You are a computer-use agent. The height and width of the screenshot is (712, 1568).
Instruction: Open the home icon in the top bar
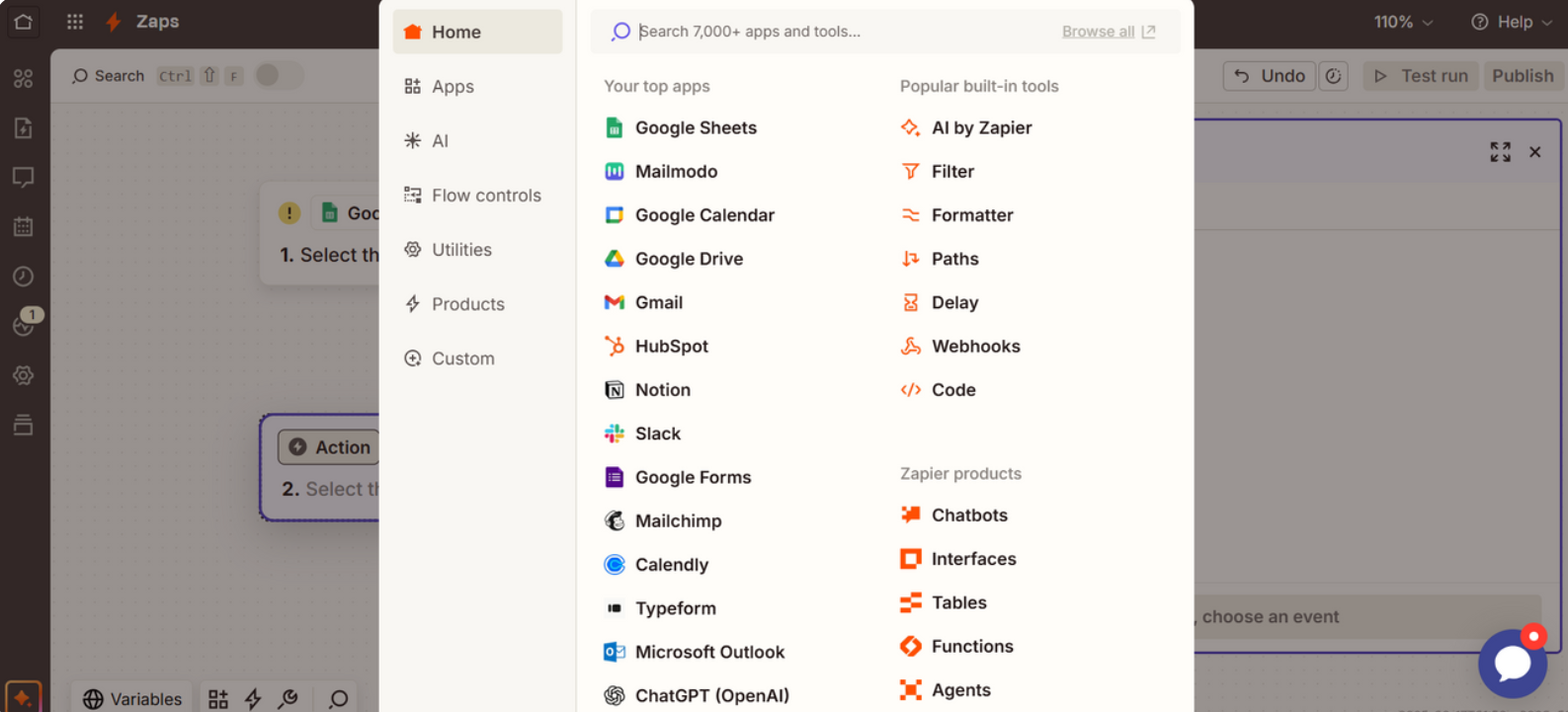pos(23,22)
